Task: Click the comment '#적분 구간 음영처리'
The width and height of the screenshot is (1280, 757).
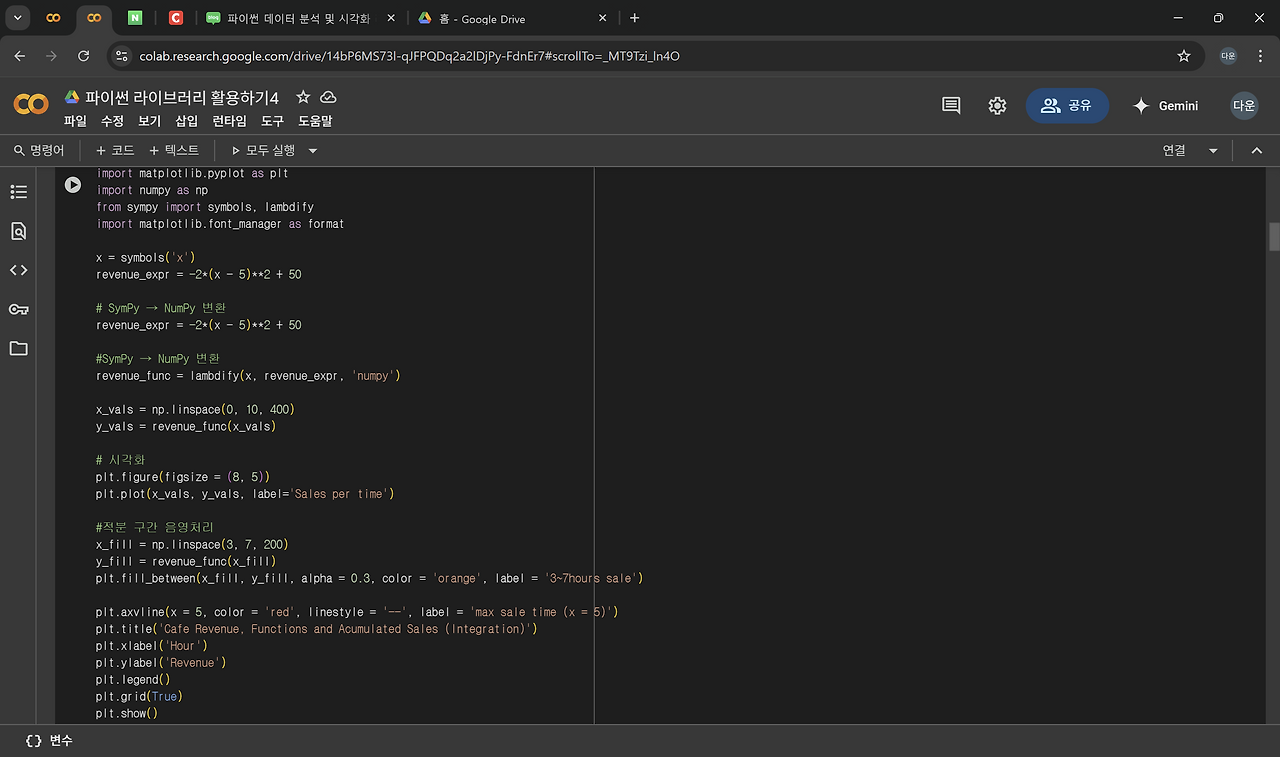Action: coord(155,528)
